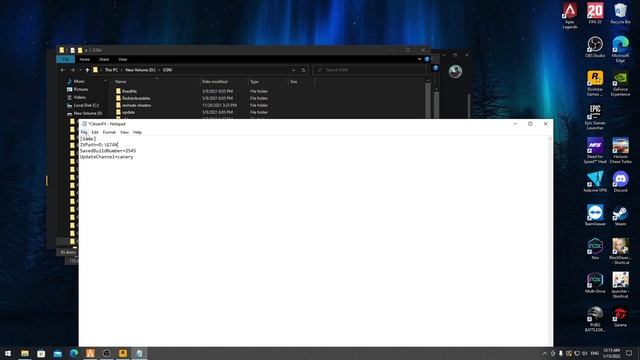Open File Explorer from the taskbar
The image size is (640, 360).
[x=25, y=353]
